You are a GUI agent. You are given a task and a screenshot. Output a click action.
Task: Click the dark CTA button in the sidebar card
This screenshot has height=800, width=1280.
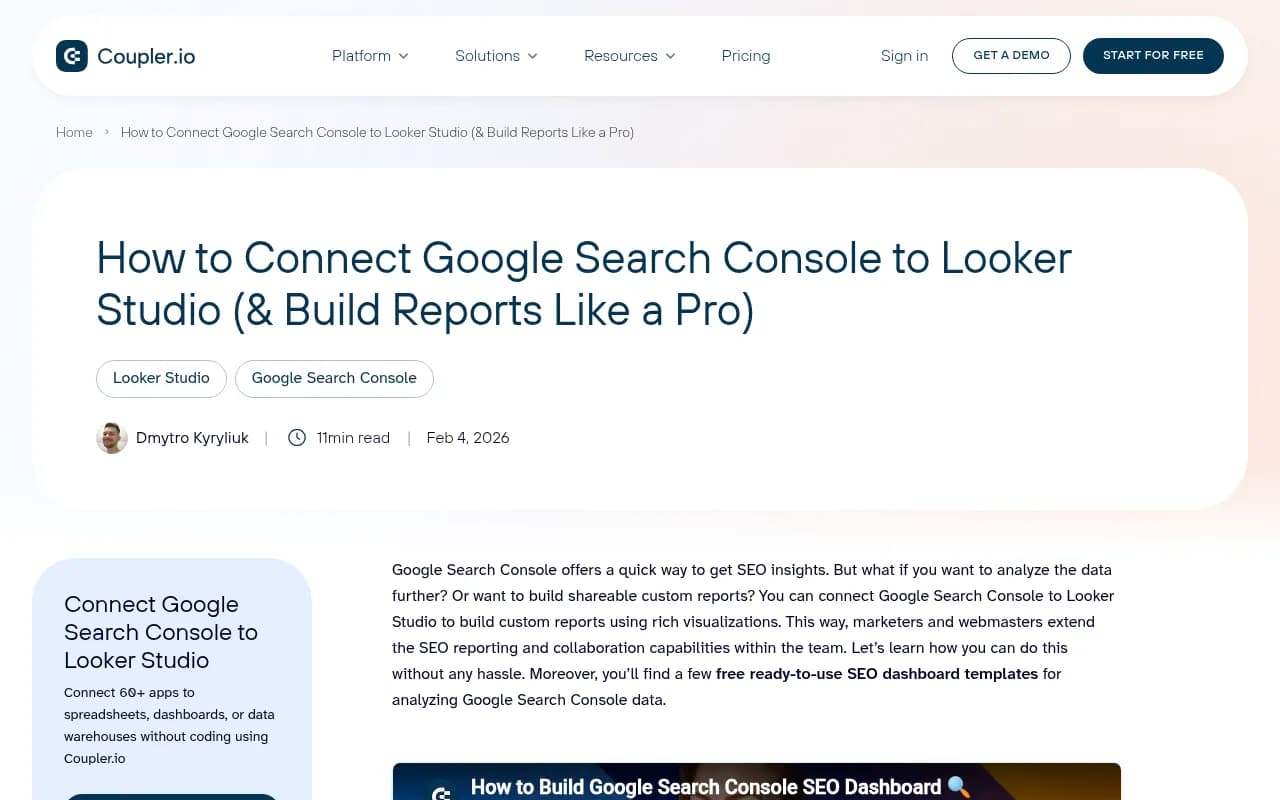[x=171, y=798]
